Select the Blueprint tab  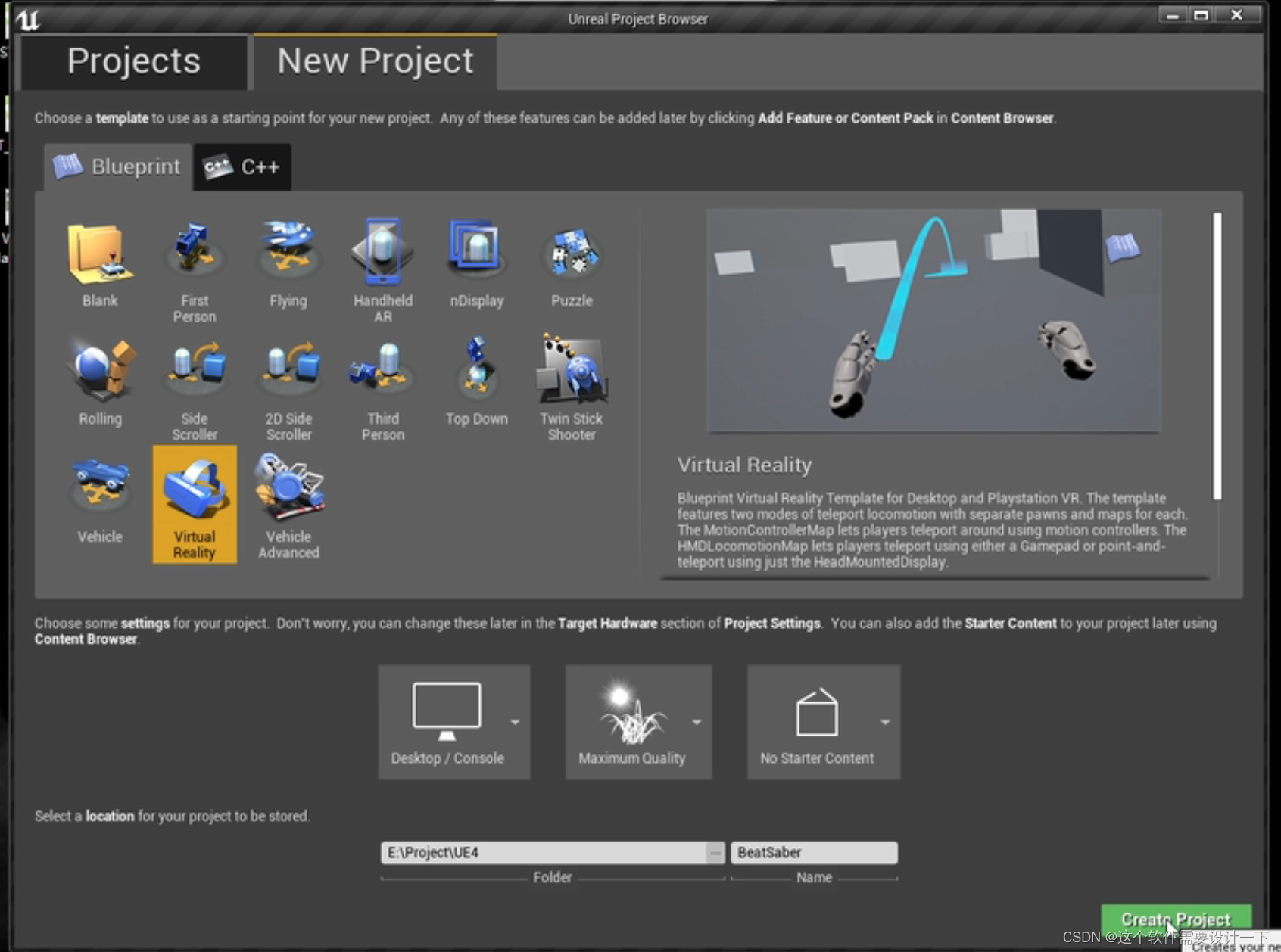tap(118, 166)
